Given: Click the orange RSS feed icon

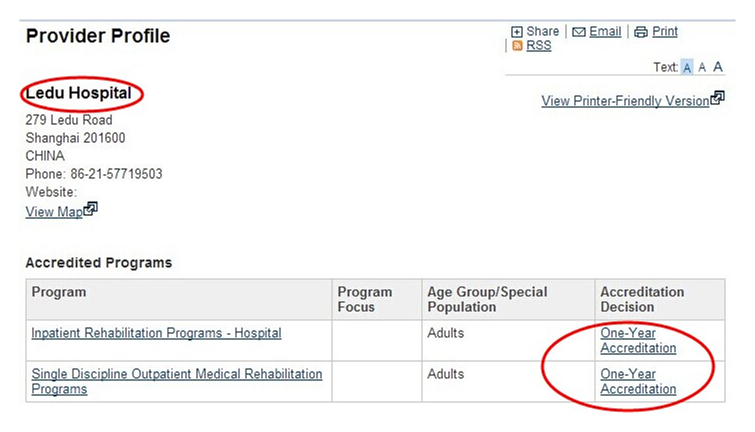Looking at the screenshot, I should [x=517, y=46].
